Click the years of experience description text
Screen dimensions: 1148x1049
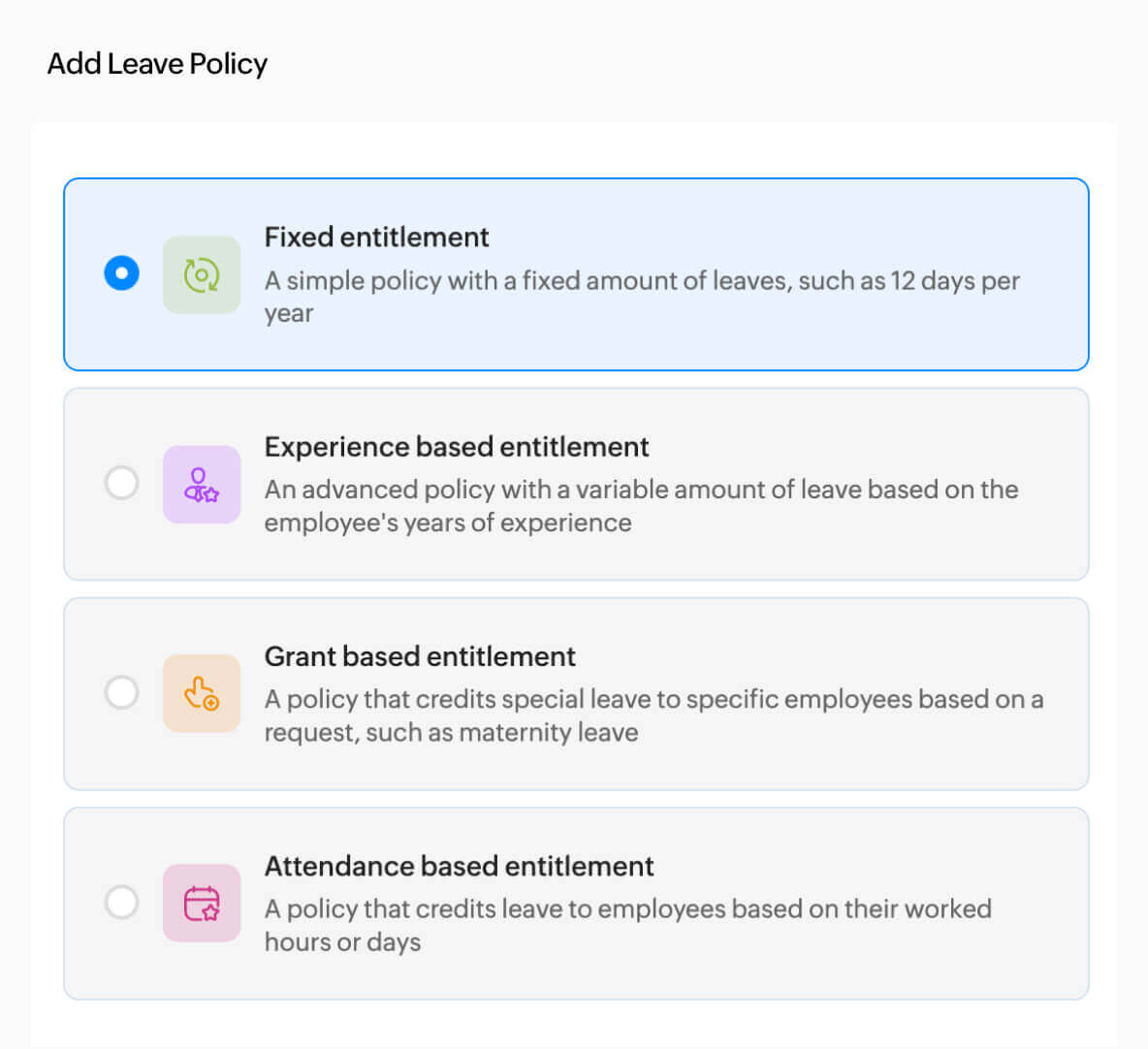(641, 505)
